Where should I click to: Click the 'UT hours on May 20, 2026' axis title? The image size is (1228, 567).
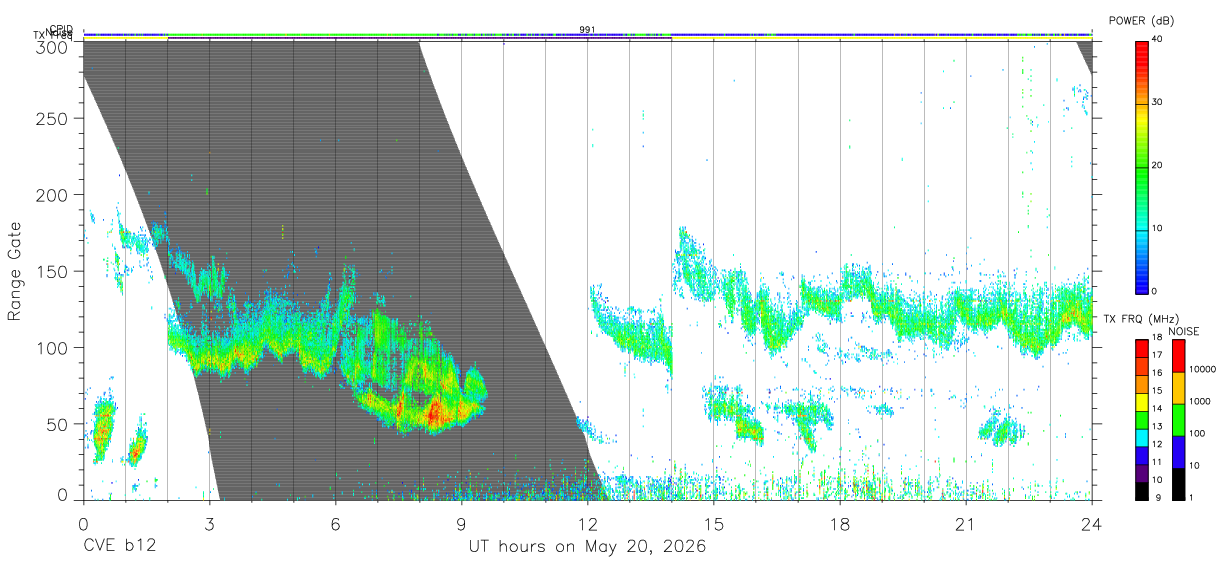click(x=587, y=547)
